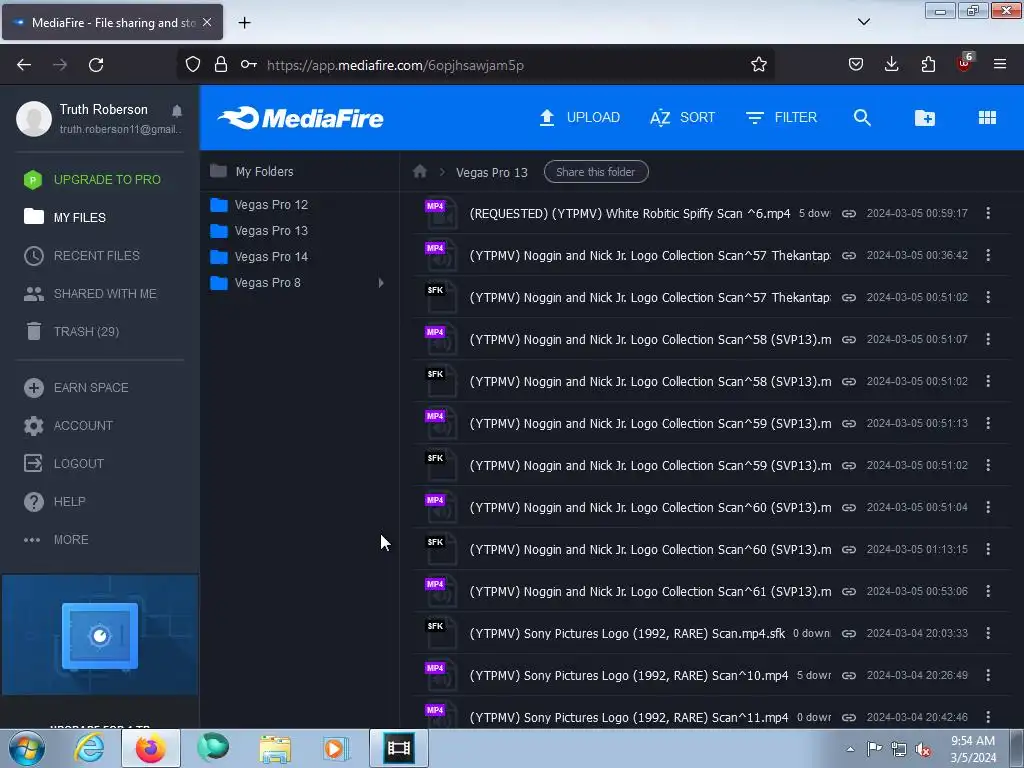
Task: Switch to grid view icon
Action: click(x=987, y=118)
